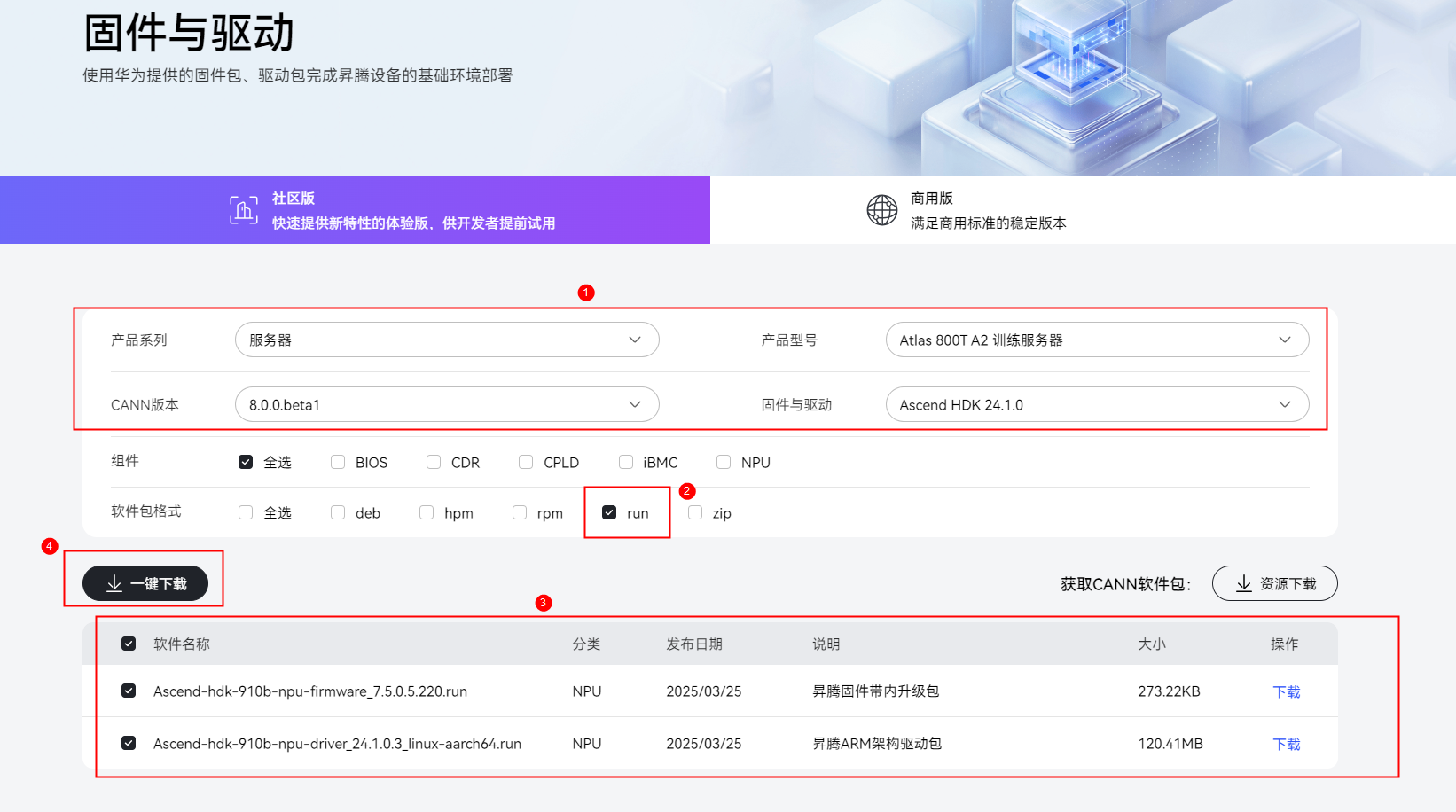Check the iBMC component option
This screenshot has height=812, width=1456.
tap(625, 462)
